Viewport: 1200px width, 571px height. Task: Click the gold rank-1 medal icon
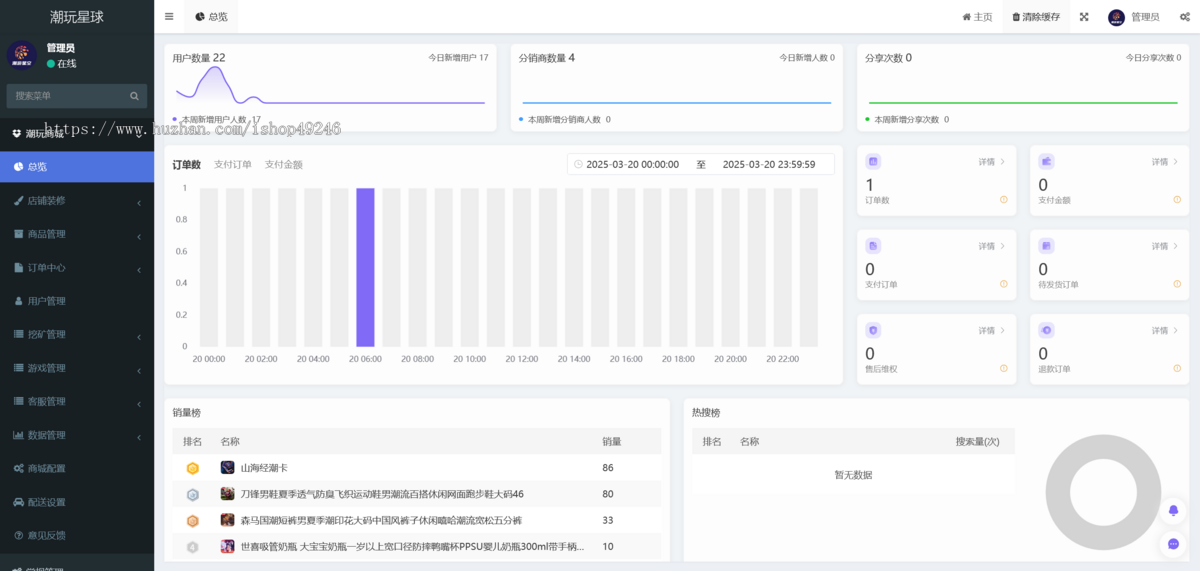coord(192,468)
